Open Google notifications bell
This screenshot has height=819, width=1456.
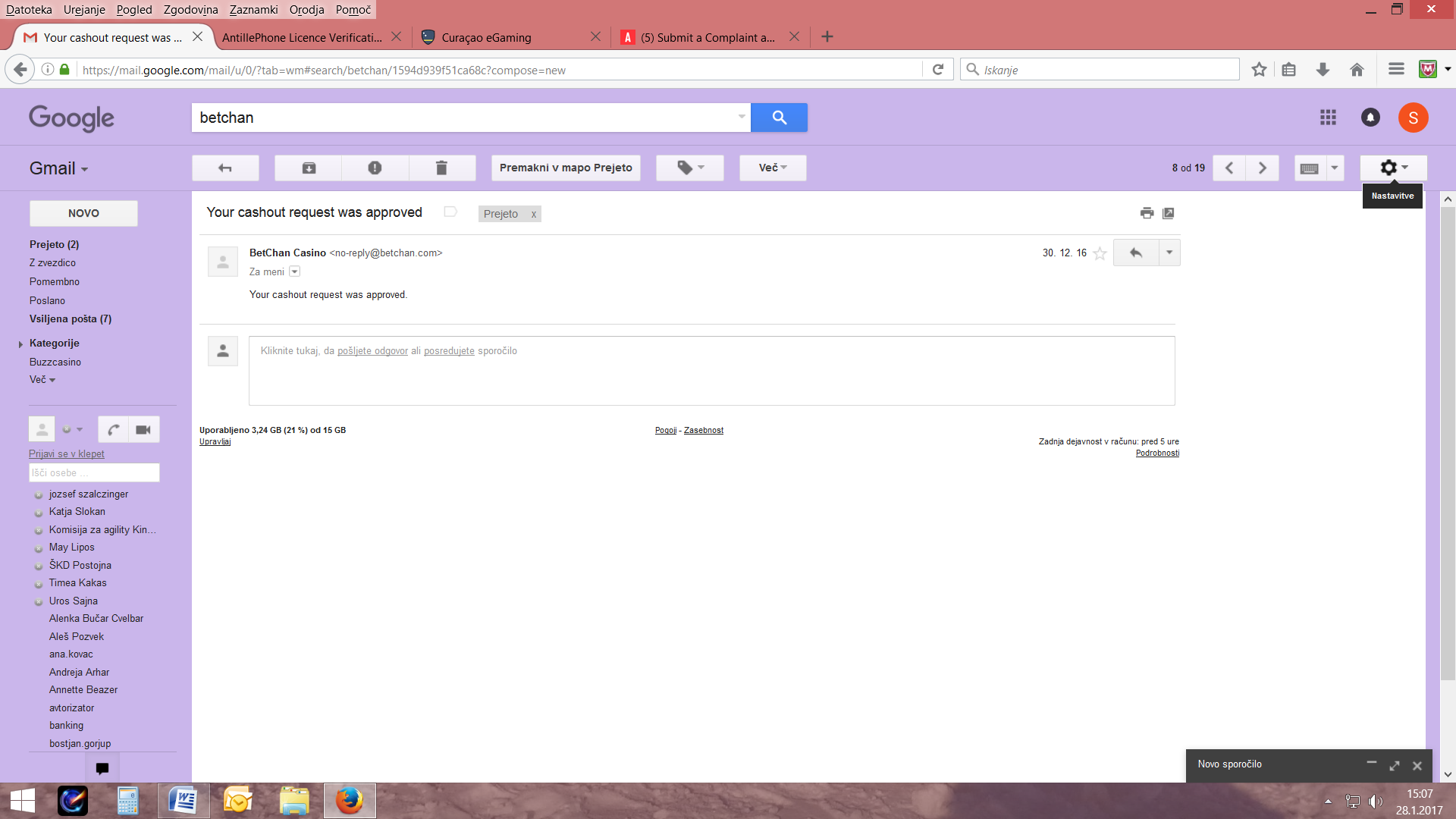[x=1370, y=118]
